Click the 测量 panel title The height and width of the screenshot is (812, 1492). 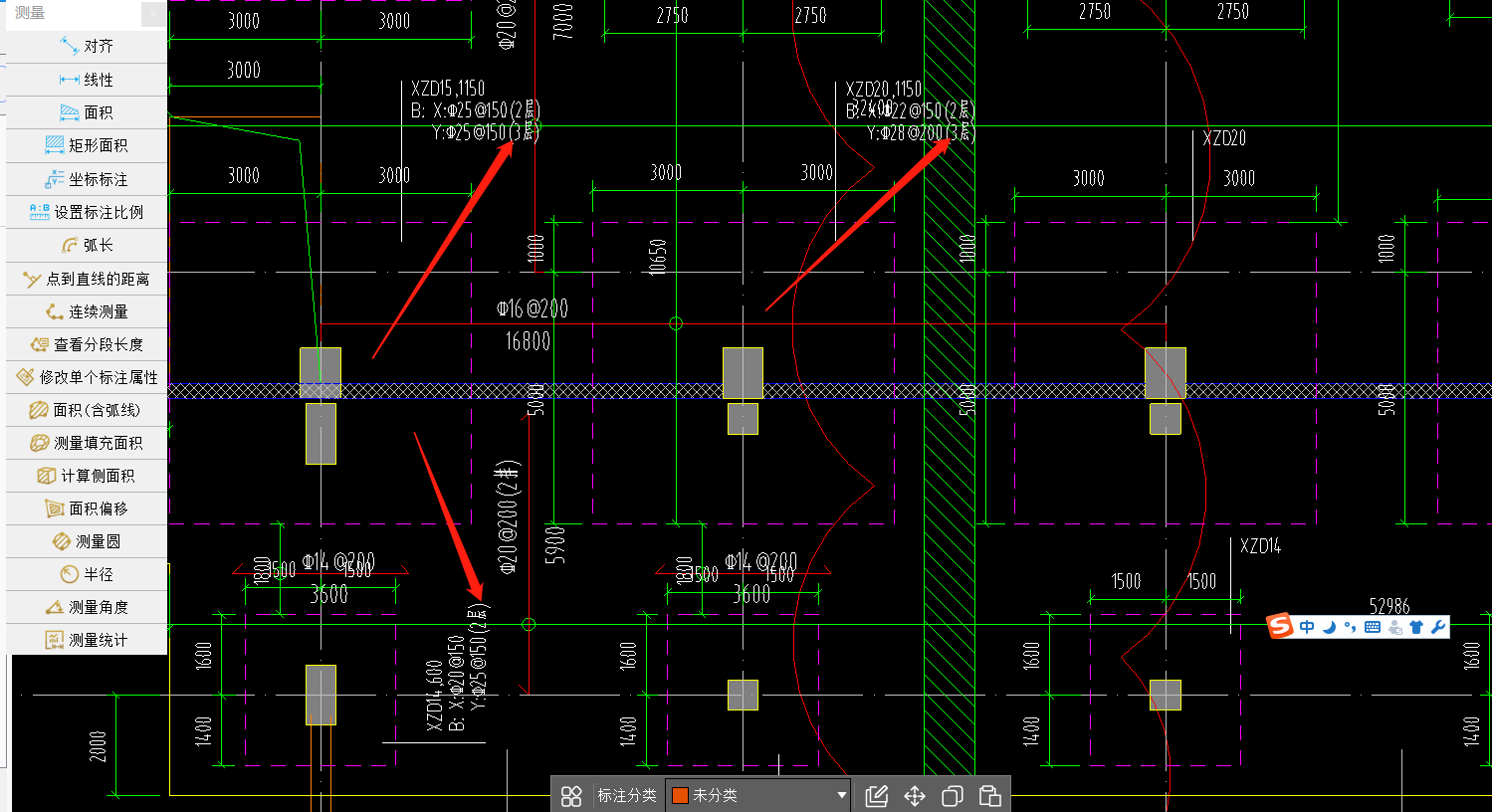click(30, 13)
